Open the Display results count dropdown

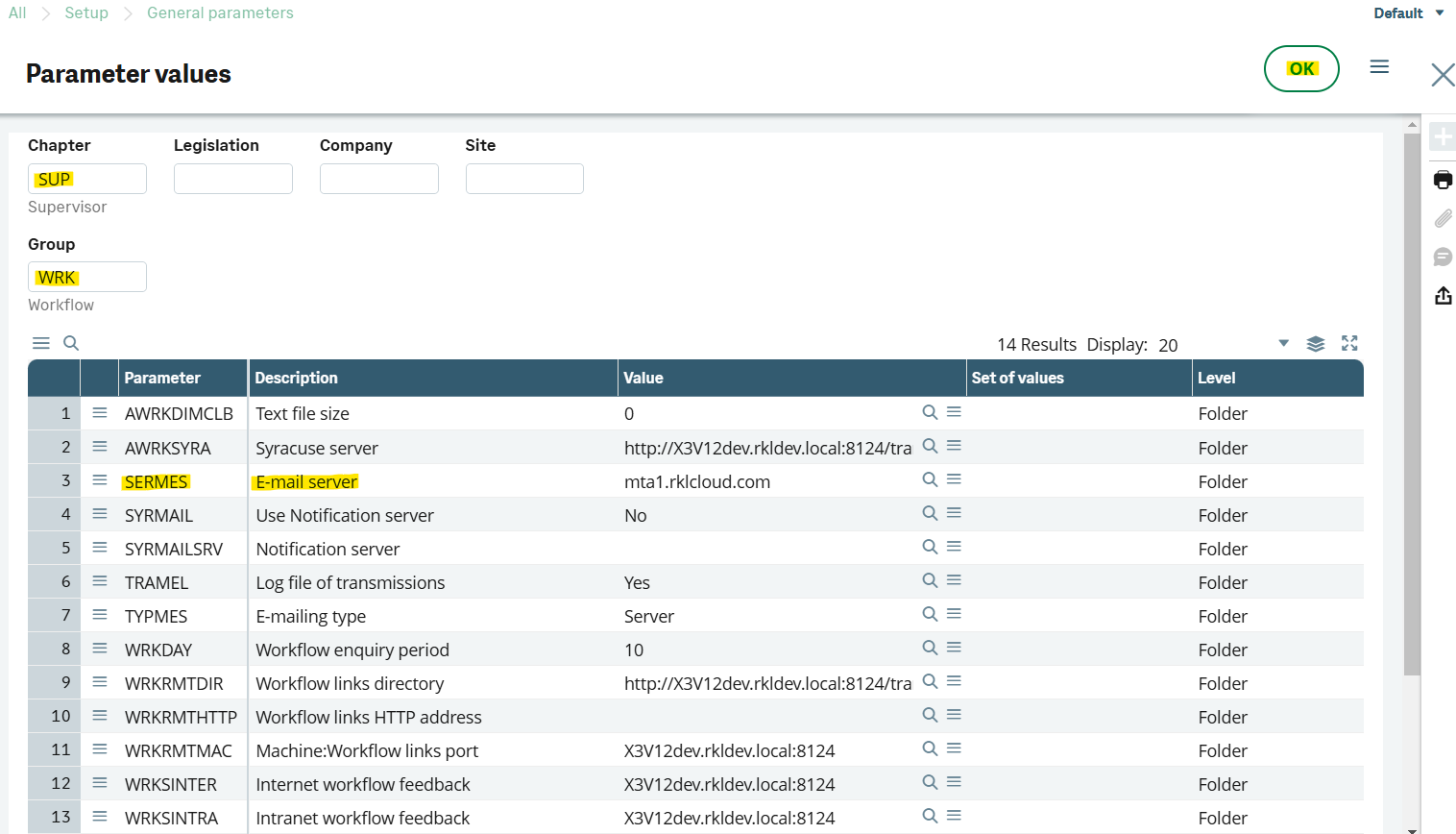1284,342
